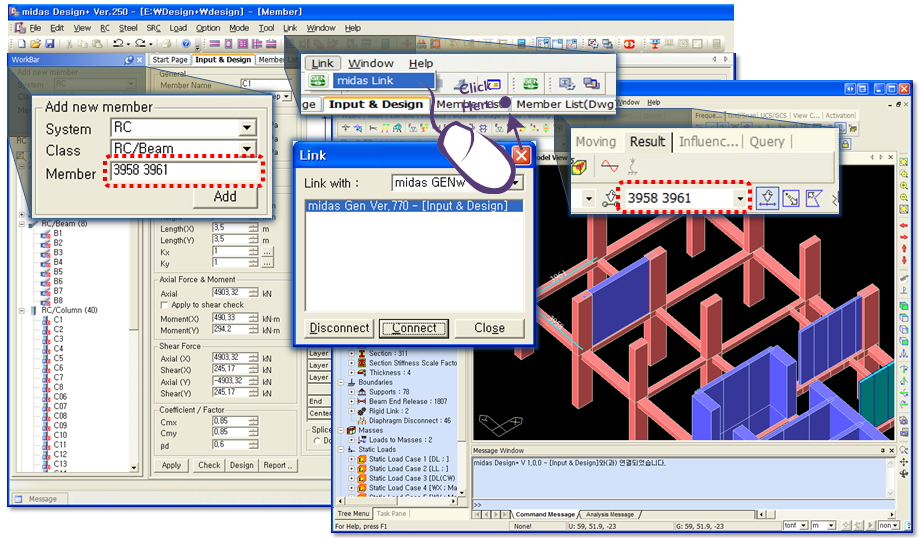This screenshot has height=538, width=921.
Task: Switch to the Start Page tab
Action: [170, 60]
